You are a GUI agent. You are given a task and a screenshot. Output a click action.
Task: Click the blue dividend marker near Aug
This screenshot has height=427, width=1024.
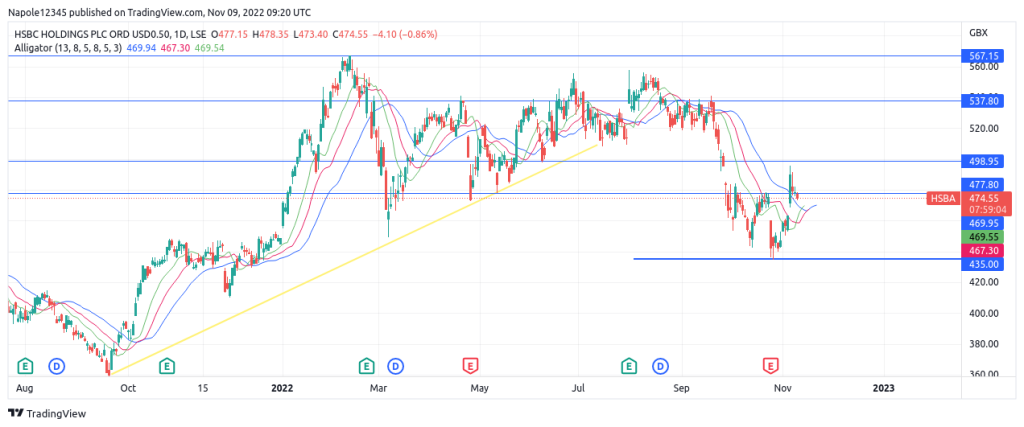pyautogui.click(x=56, y=365)
